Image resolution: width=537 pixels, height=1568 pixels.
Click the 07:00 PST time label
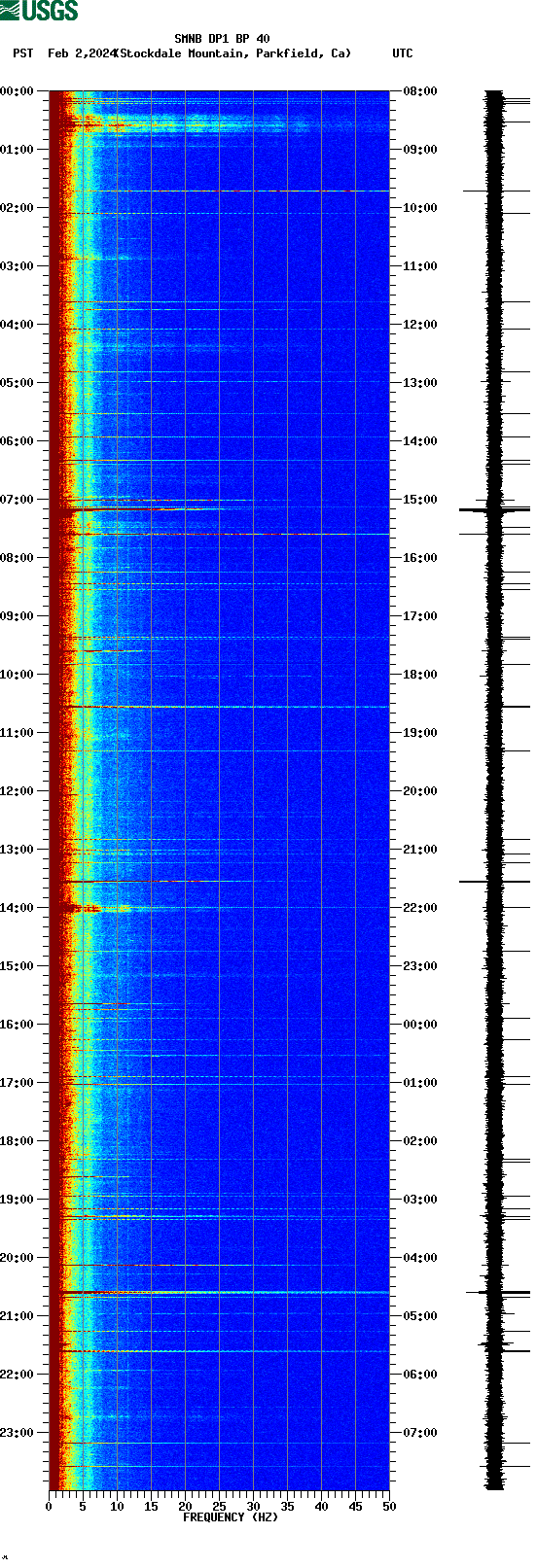(x=18, y=500)
